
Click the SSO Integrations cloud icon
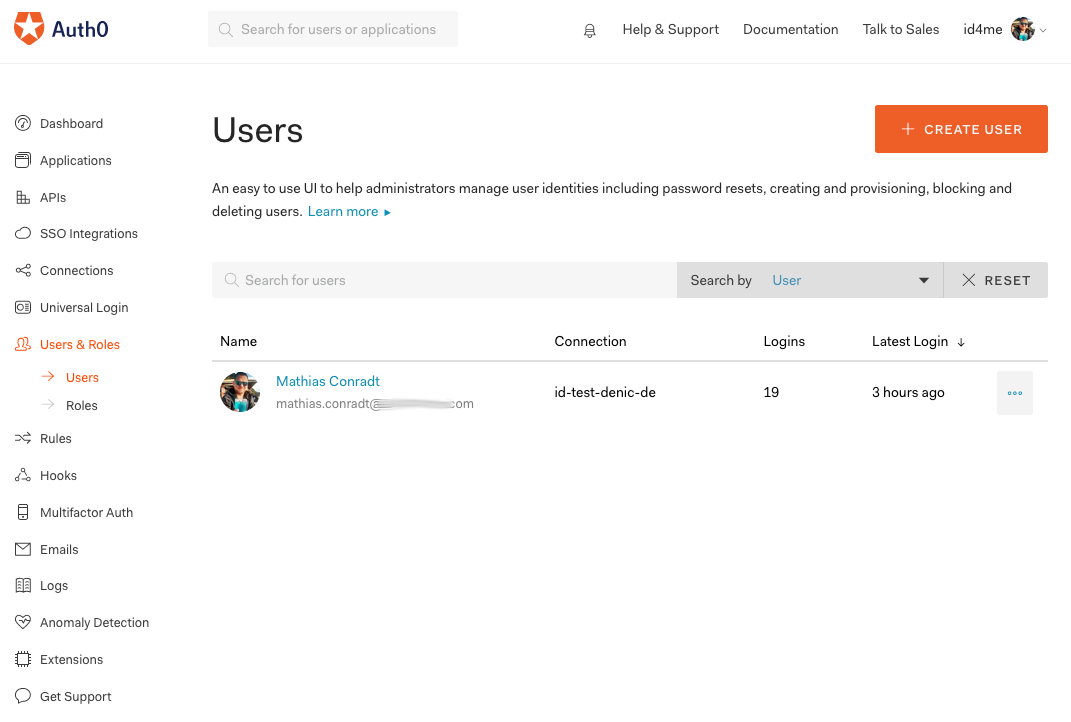click(23, 234)
